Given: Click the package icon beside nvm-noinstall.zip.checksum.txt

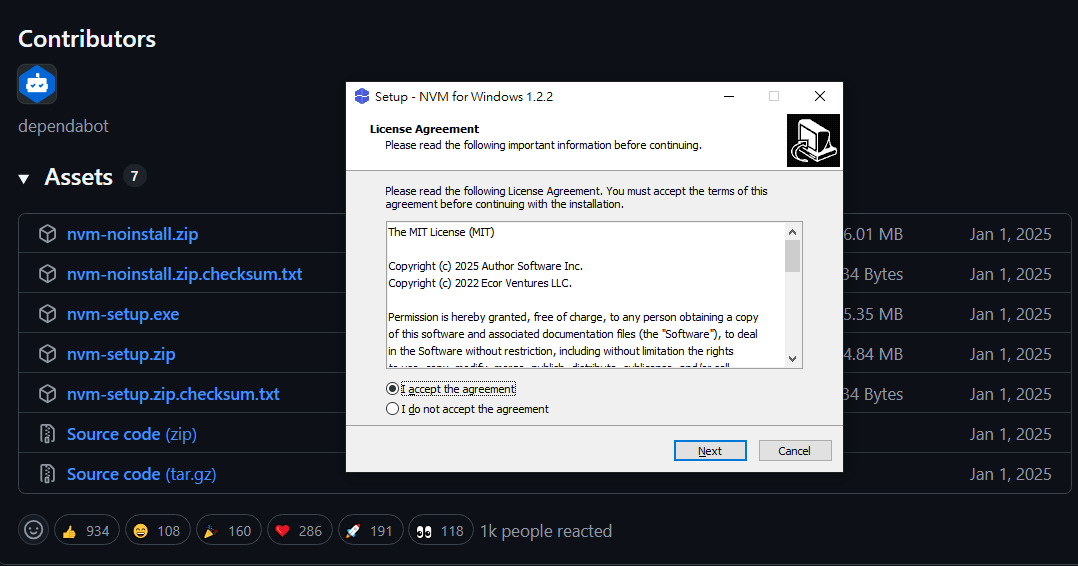Looking at the screenshot, I should click(47, 274).
